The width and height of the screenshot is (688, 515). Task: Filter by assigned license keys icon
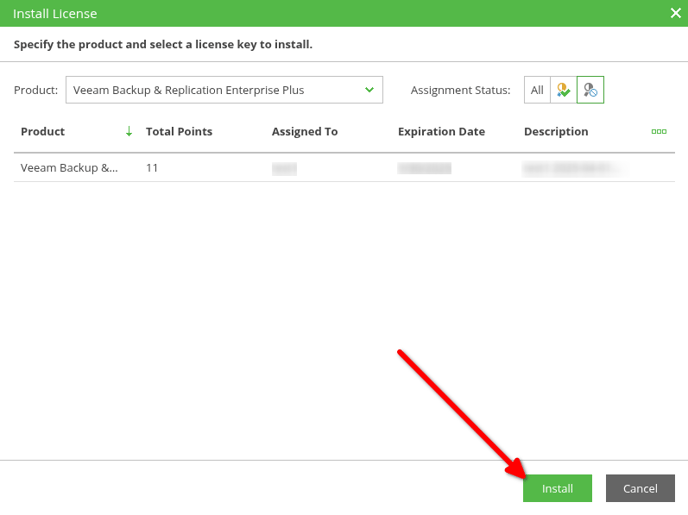(x=563, y=90)
